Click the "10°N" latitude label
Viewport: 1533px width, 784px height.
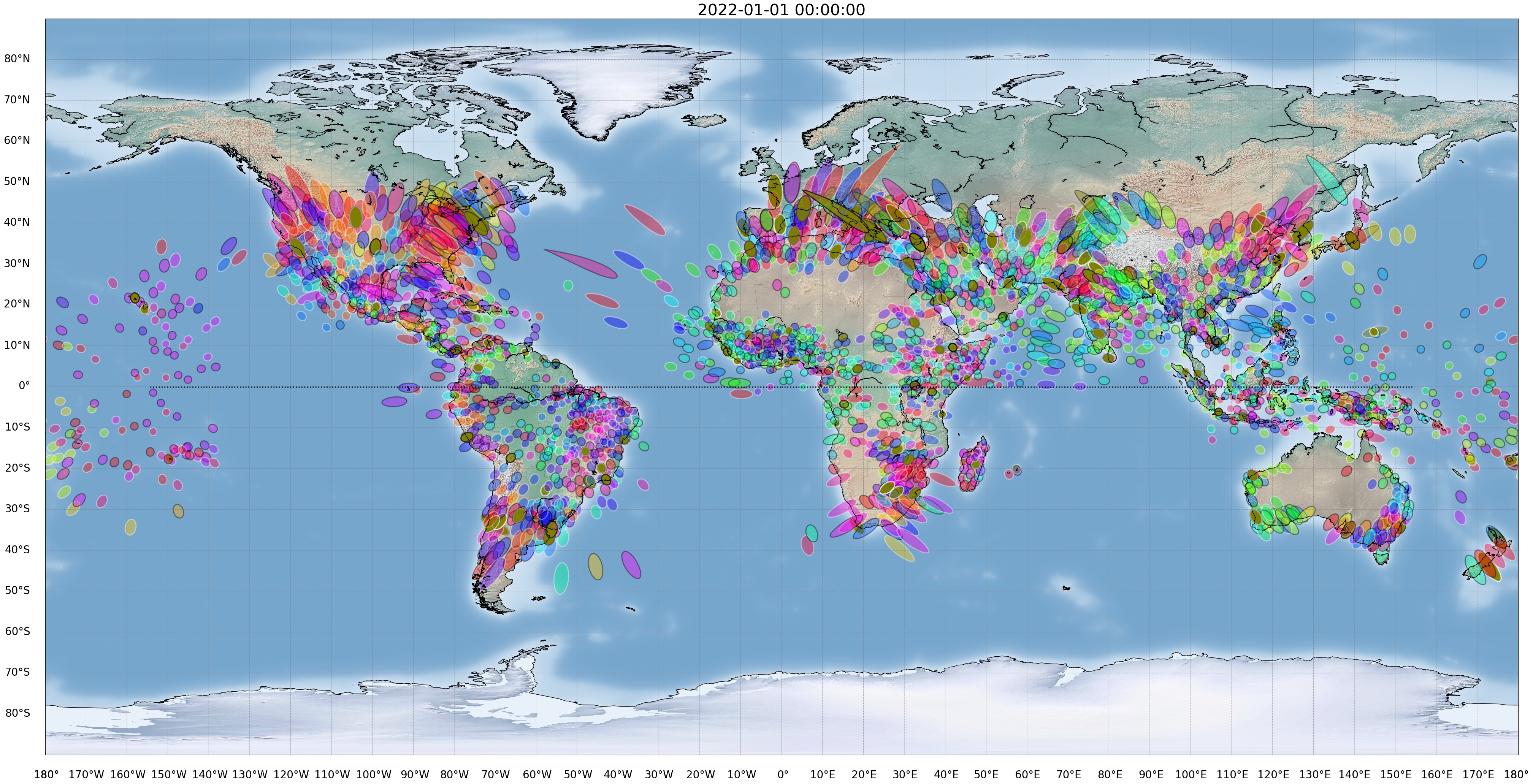(17, 345)
